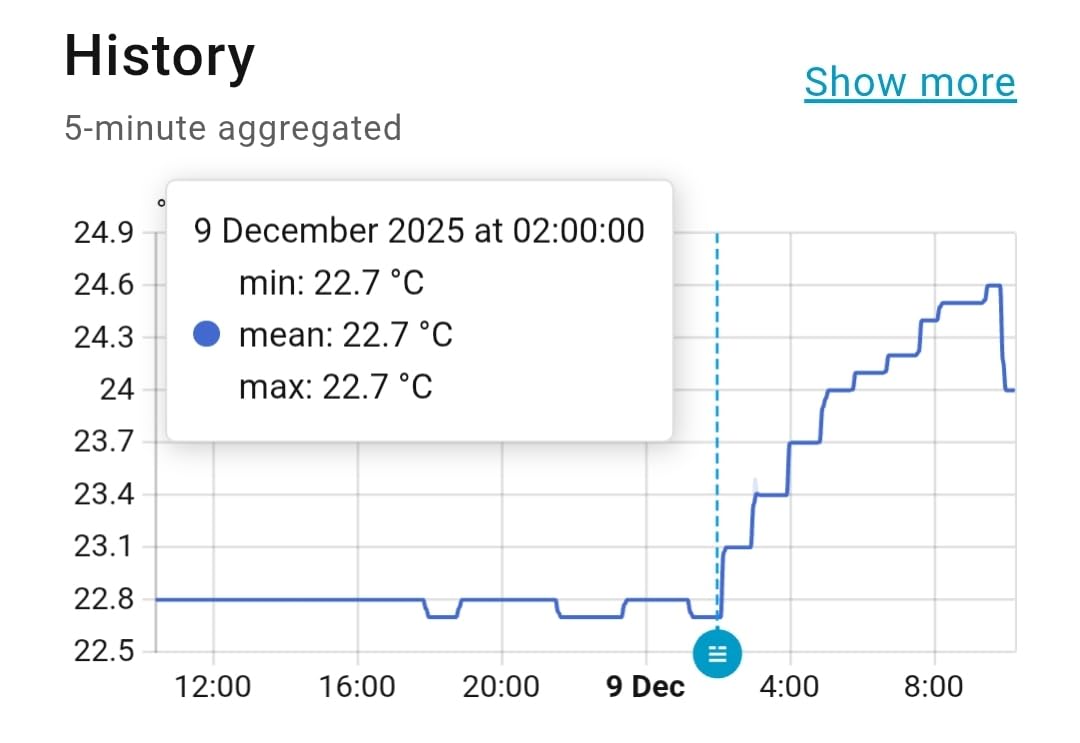Click the History heading
1080x743 pixels.
point(159,57)
